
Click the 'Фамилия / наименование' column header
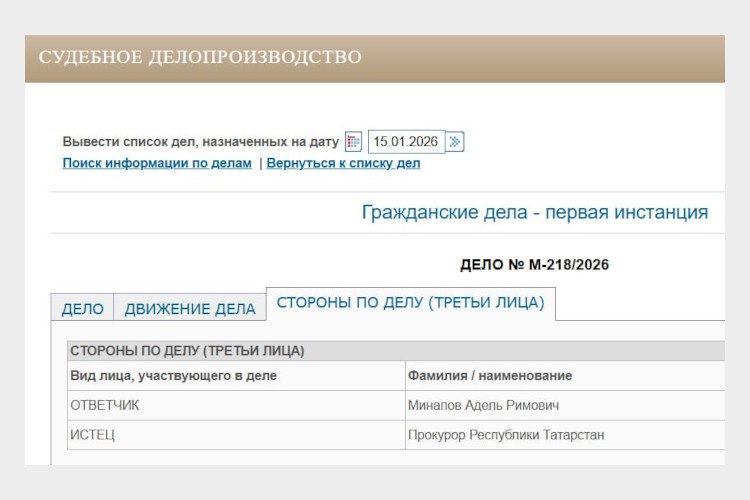(490, 375)
